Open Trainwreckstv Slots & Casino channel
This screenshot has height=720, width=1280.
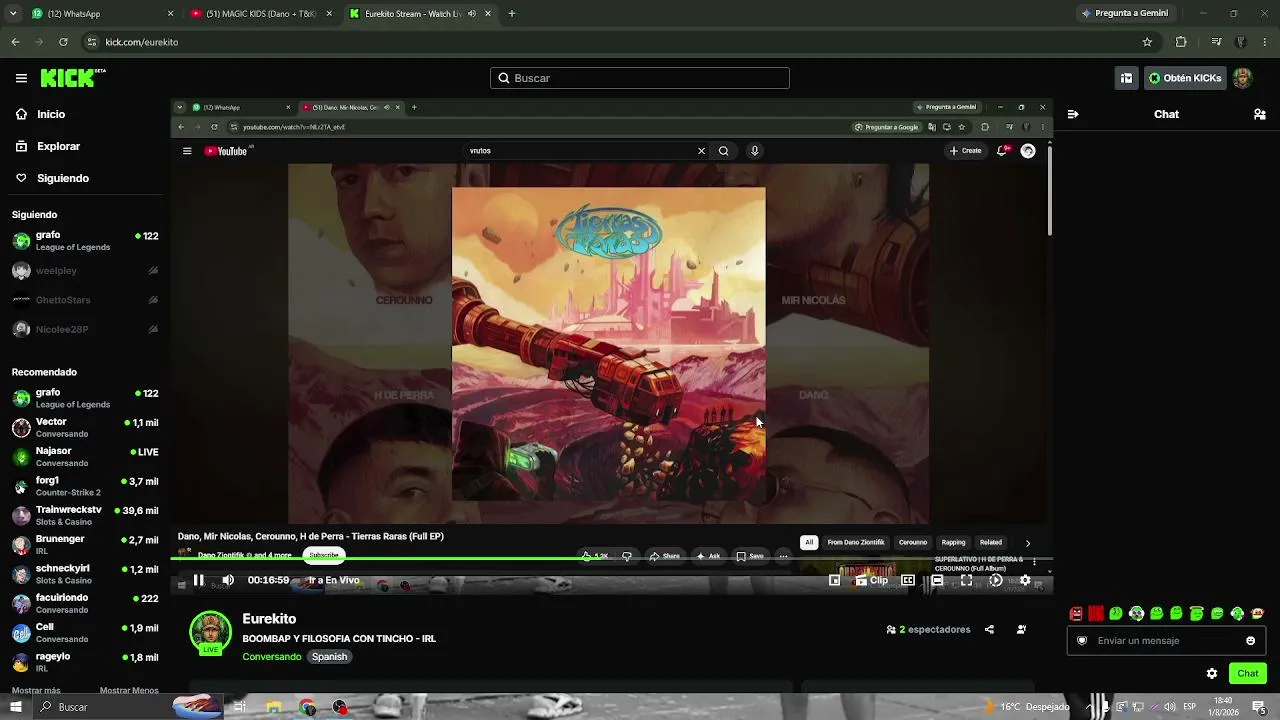coord(85,516)
